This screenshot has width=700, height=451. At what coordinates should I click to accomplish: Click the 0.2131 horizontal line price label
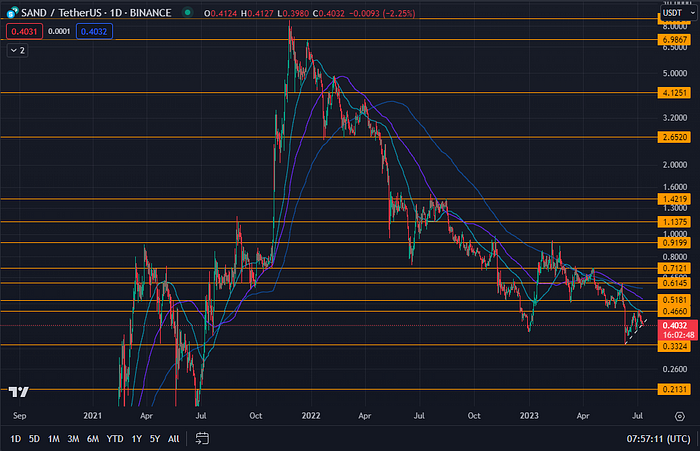674,389
